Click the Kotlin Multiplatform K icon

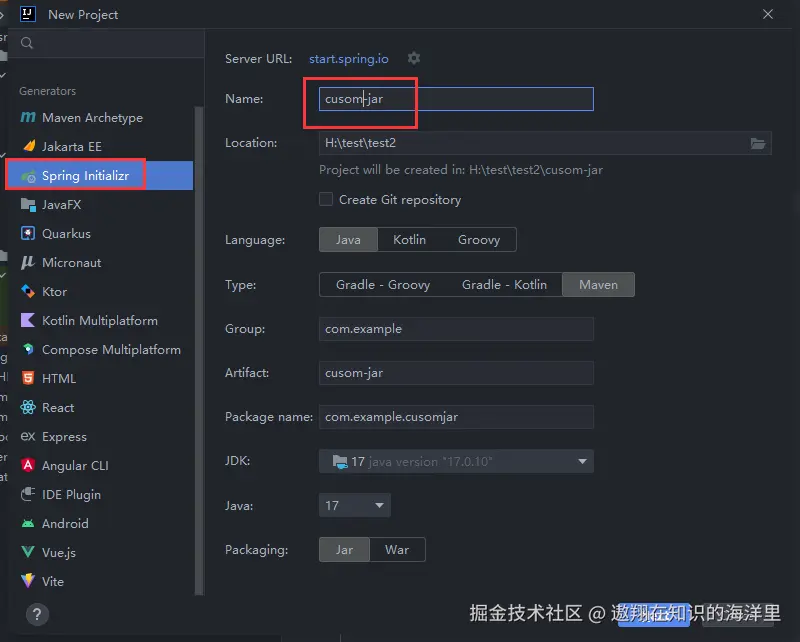[x=28, y=320]
